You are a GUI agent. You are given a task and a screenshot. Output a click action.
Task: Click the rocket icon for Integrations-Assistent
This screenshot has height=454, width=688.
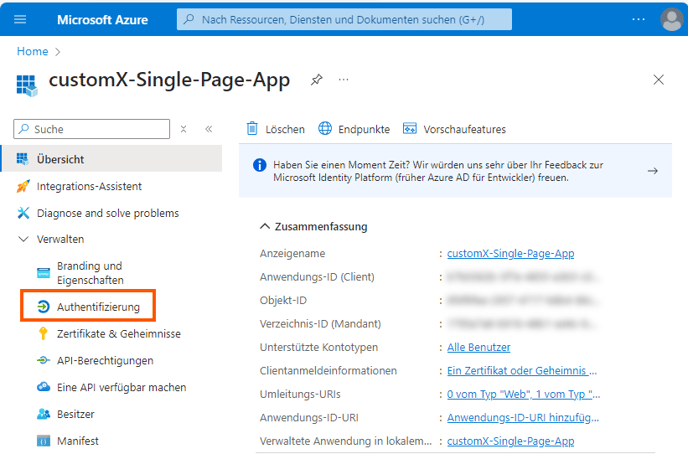tap(23, 186)
